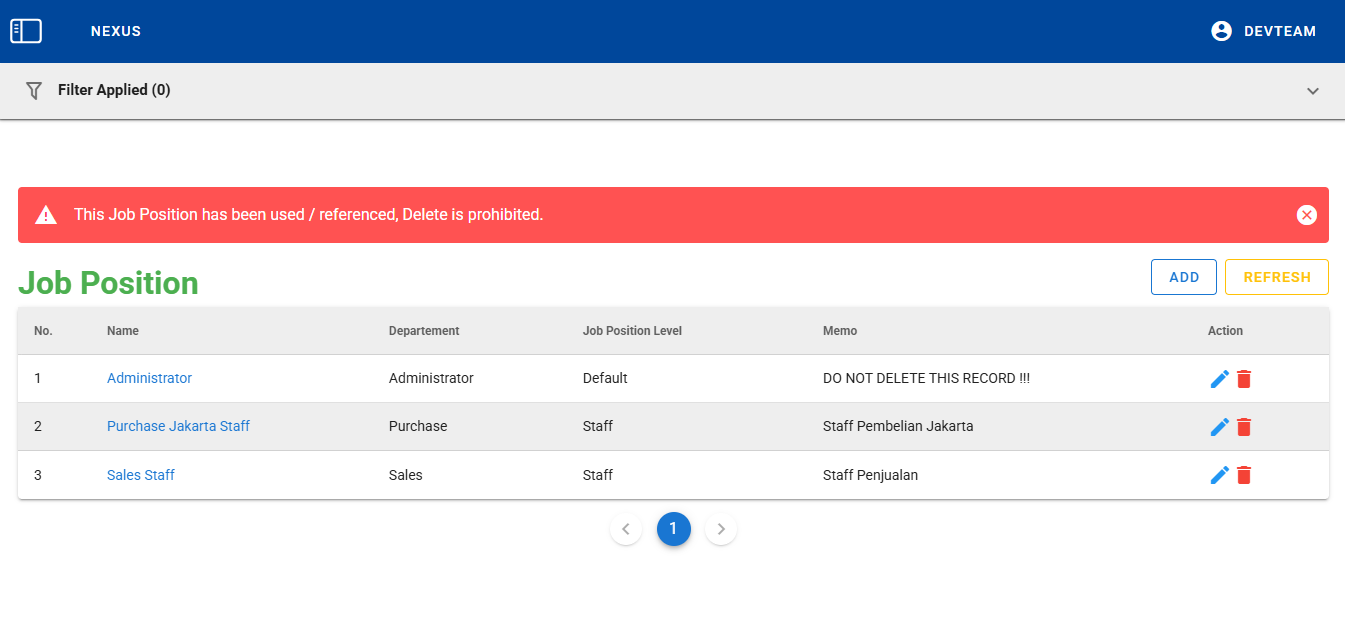Edit the Administrator job position
The height and width of the screenshot is (640, 1345).
pyautogui.click(x=1219, y=379)
